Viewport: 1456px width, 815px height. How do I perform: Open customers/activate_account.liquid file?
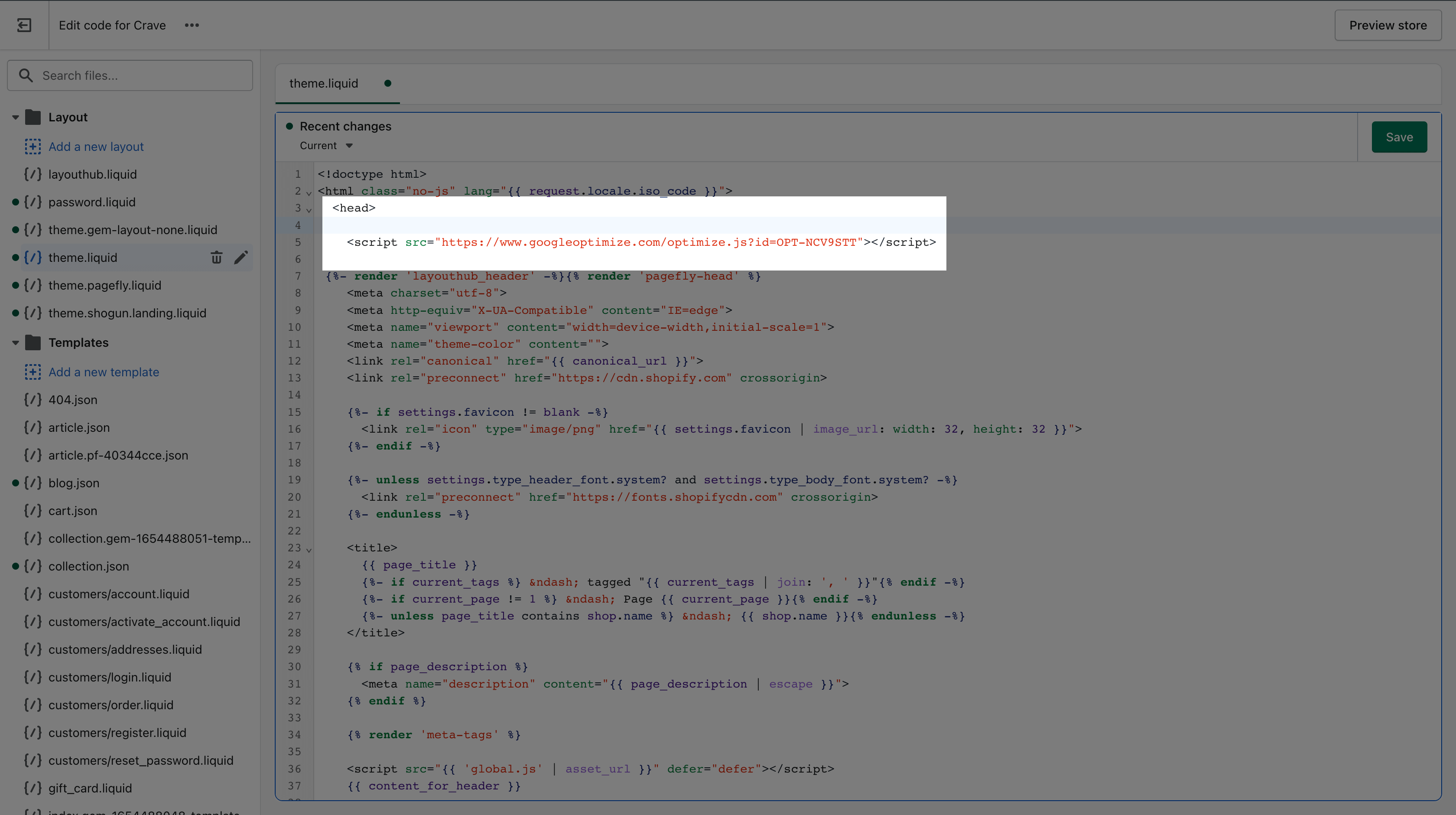coord(144,622)
